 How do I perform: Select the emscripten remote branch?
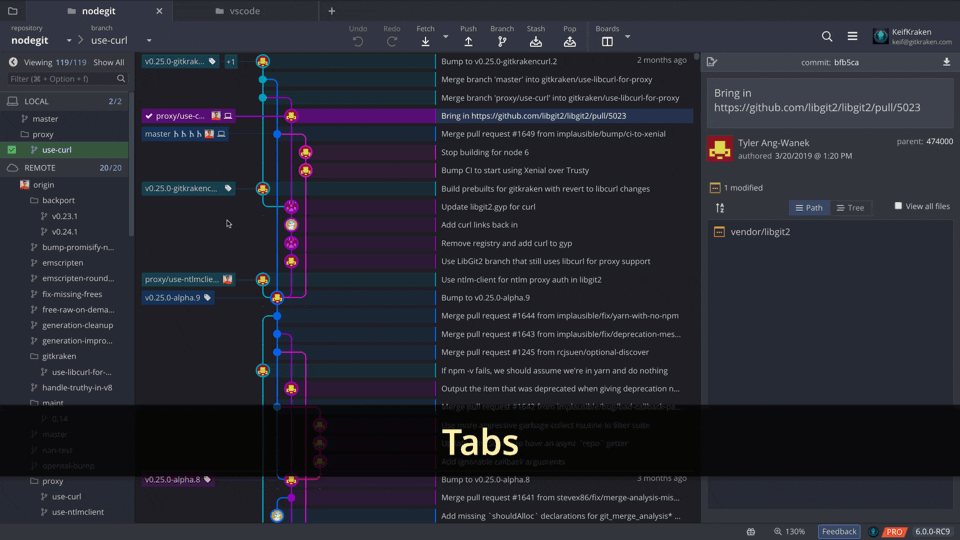62,263
